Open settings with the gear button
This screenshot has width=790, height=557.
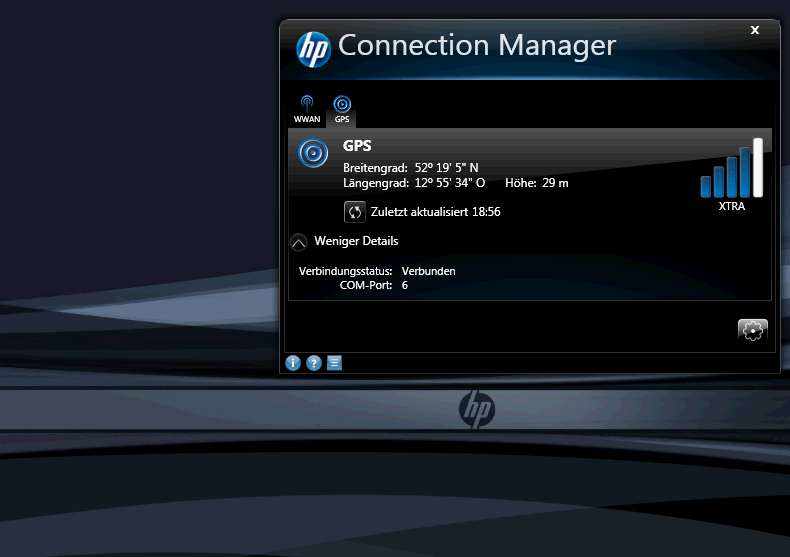coord(753,330)
